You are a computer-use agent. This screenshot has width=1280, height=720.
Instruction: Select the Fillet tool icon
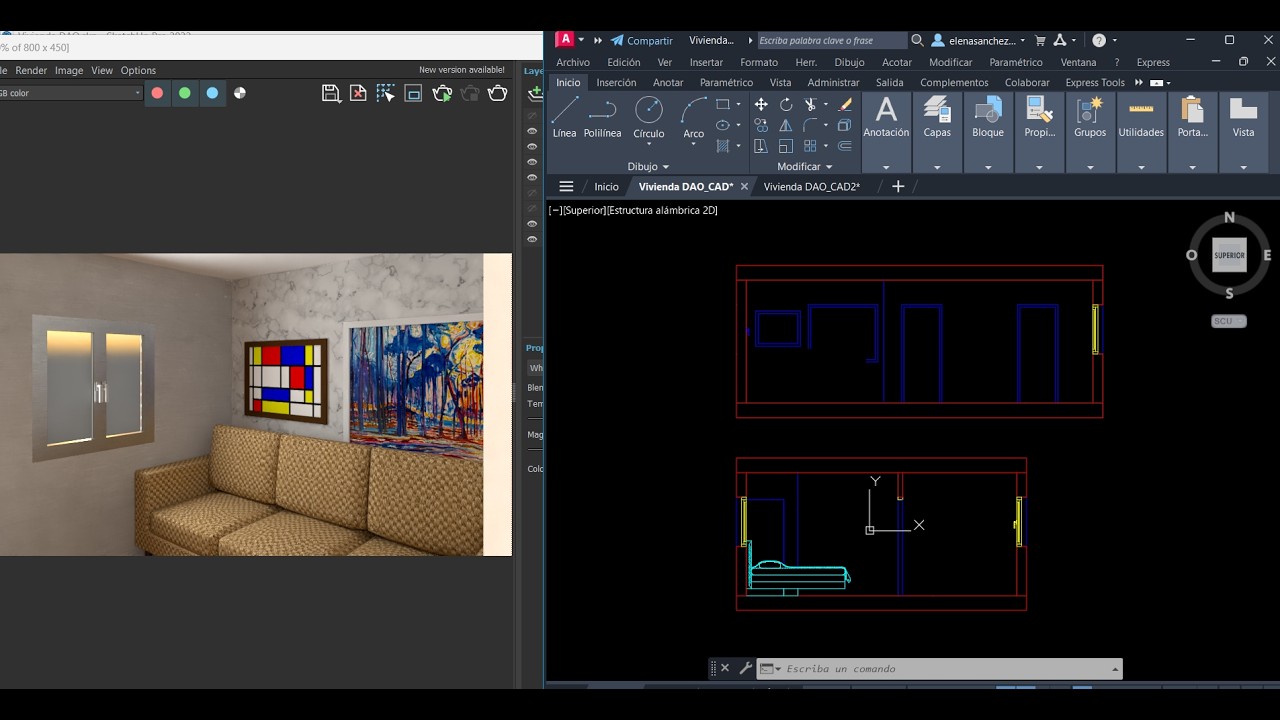810,125
